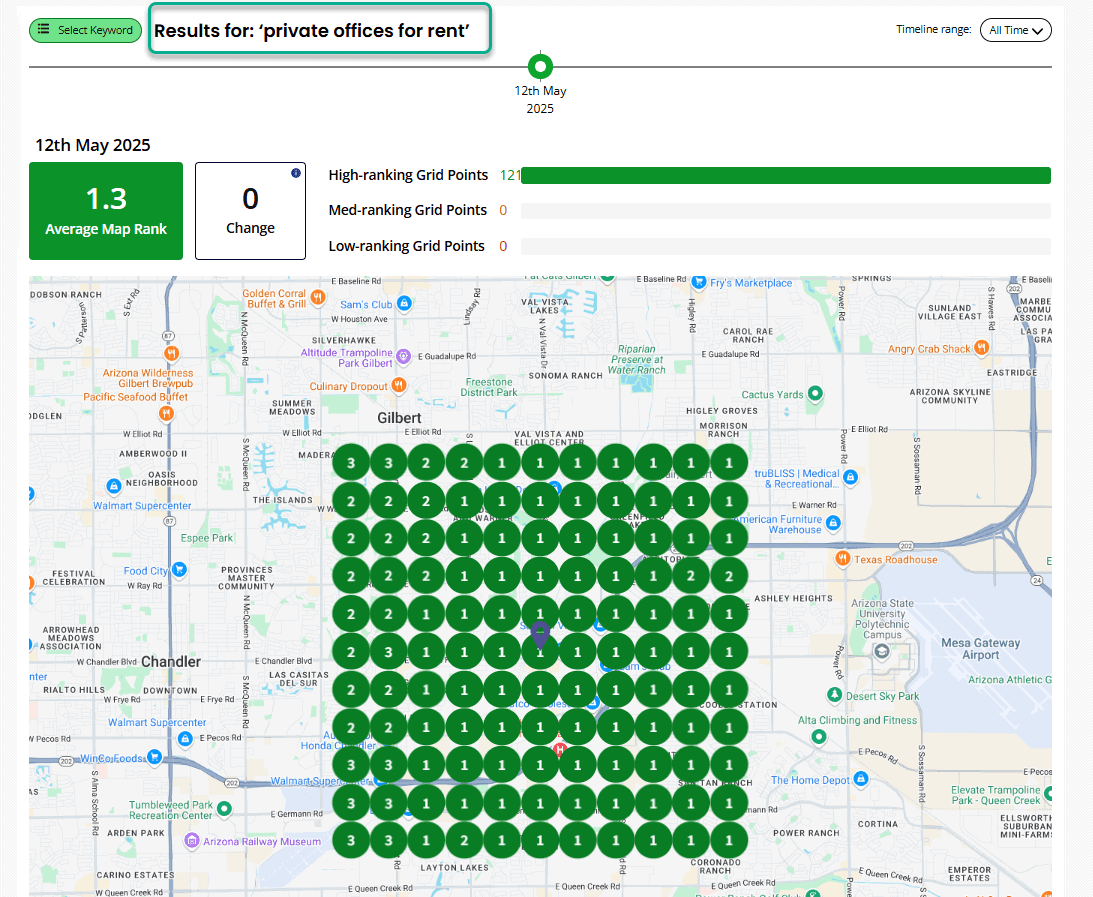Click the Alta Climbing and Fitness marker icon
1093x897 pixels.
click(x=819, y=736)
